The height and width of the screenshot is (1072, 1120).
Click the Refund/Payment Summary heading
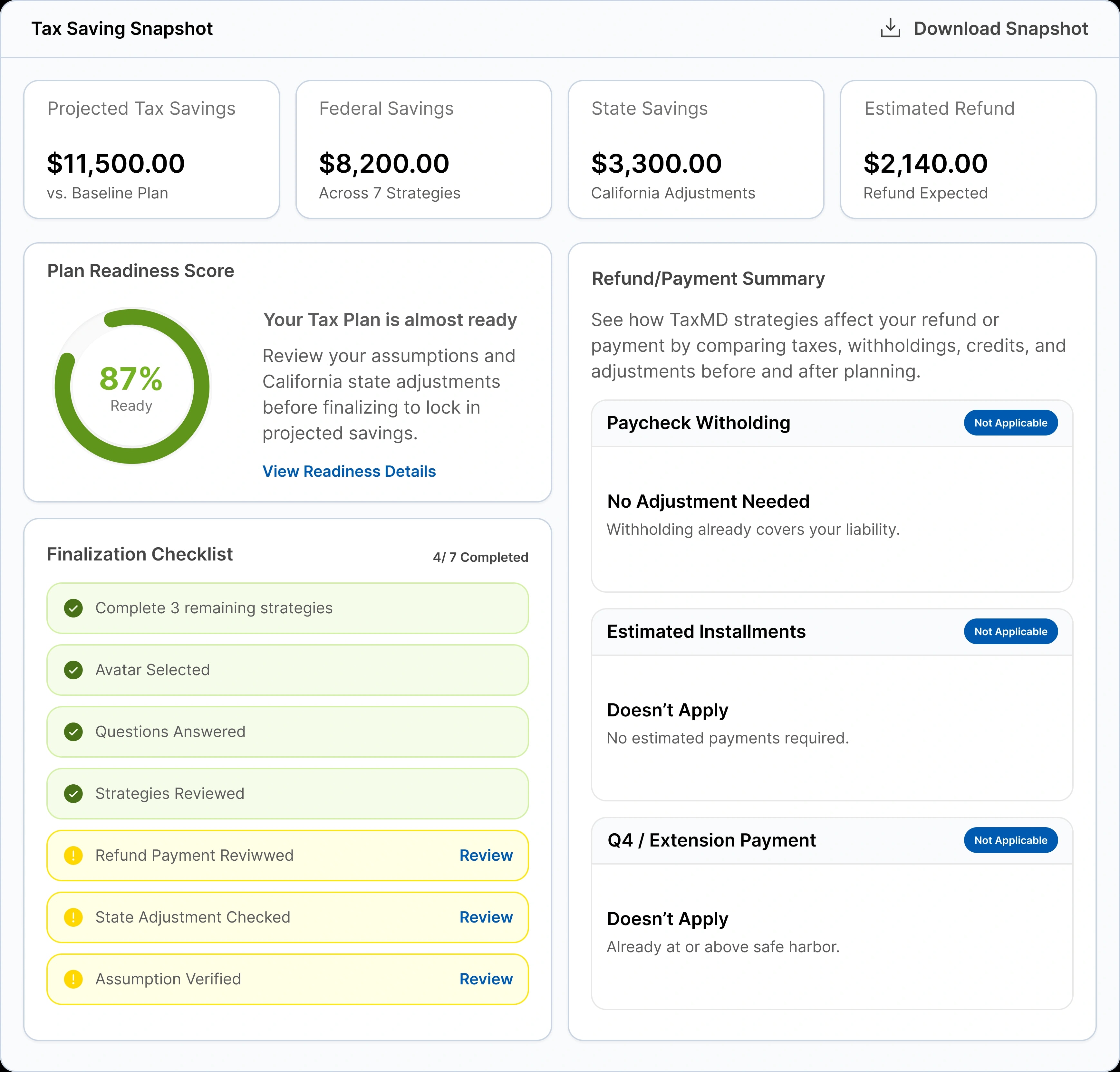708,279
